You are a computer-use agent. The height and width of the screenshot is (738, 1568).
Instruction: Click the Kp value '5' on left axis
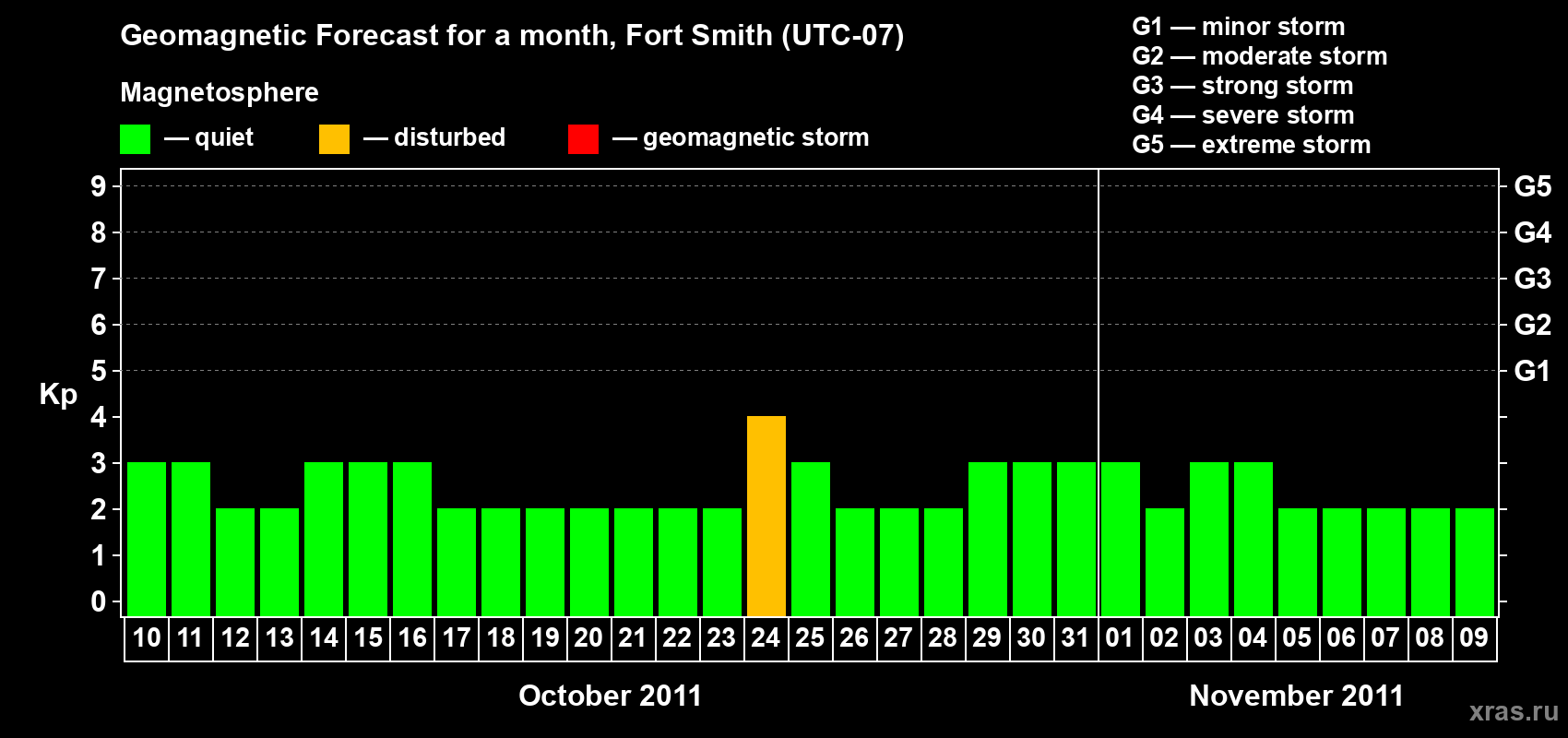[99, 371]
